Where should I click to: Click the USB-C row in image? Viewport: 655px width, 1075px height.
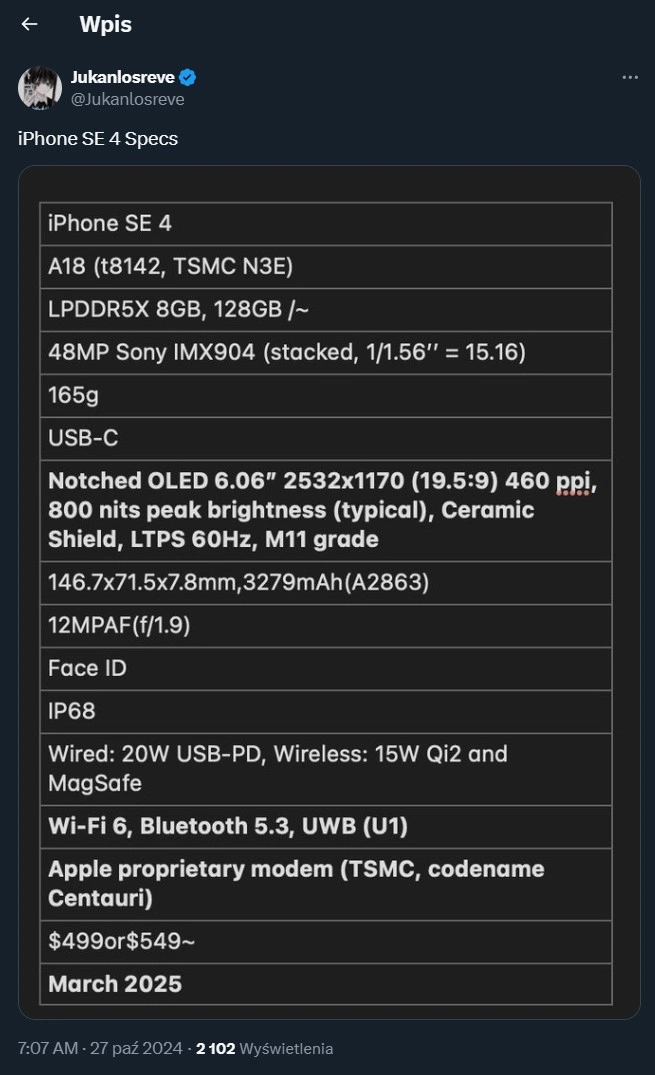pyautogui.click(x=326, y=438)
